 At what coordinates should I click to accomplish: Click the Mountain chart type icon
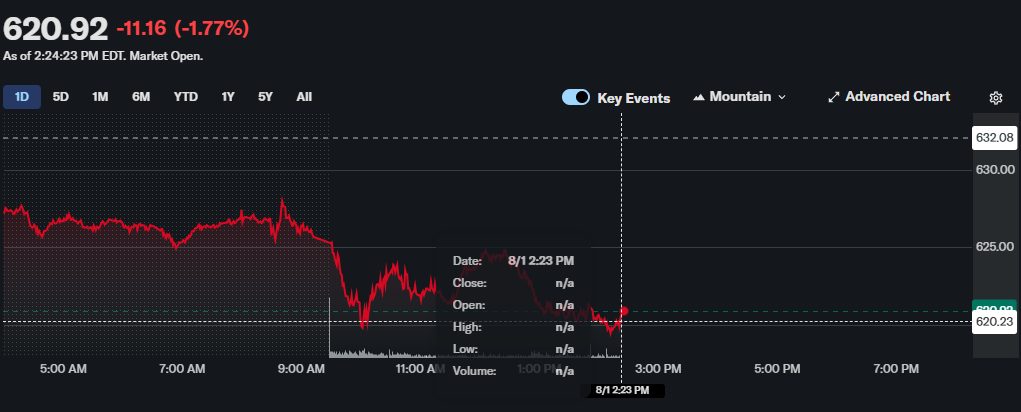coord(699,97)
